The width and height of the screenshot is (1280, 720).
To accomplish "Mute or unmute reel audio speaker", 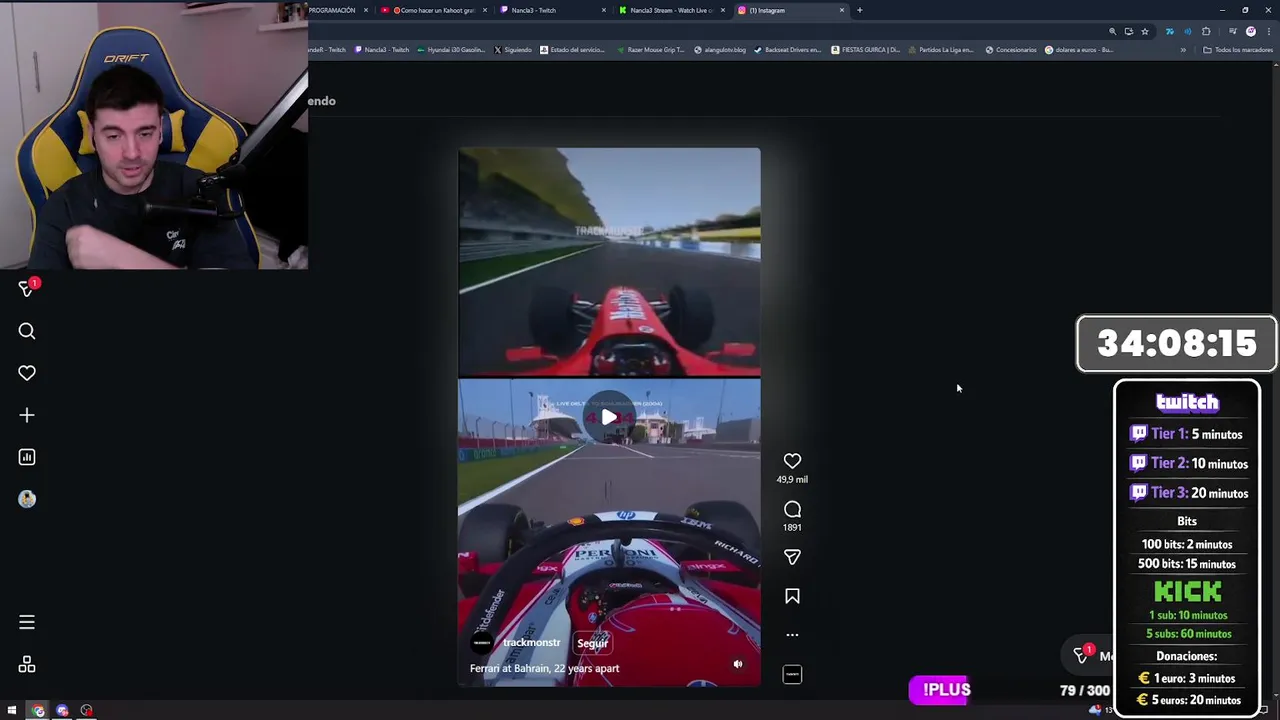I will 738,664.
